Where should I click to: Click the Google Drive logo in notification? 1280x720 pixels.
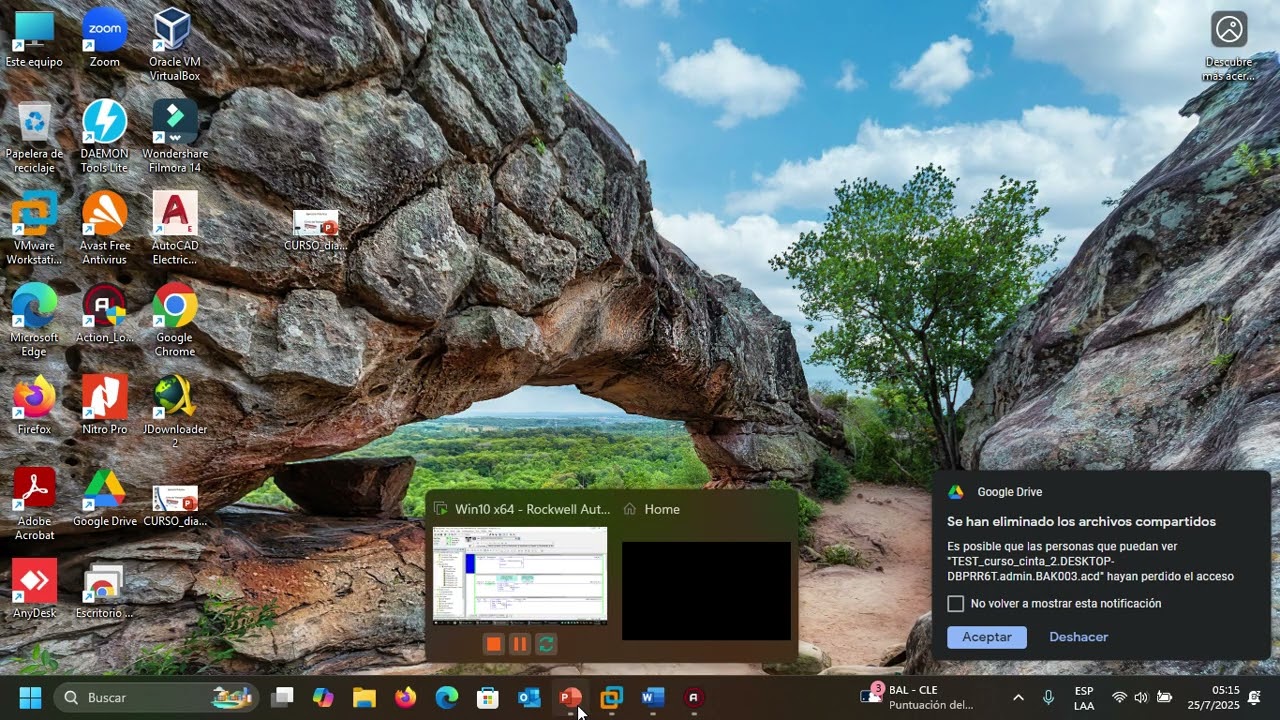pyautogui.click(x=956, y=492)
